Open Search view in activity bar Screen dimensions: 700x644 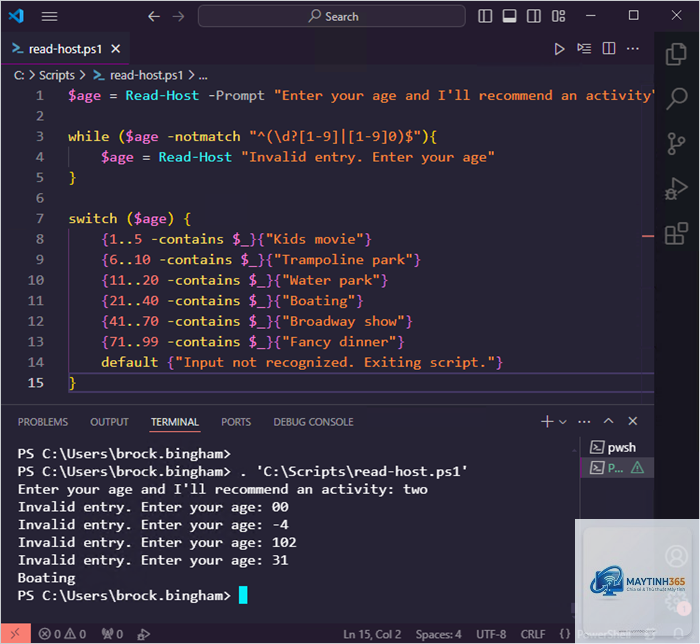coord(676,98)
